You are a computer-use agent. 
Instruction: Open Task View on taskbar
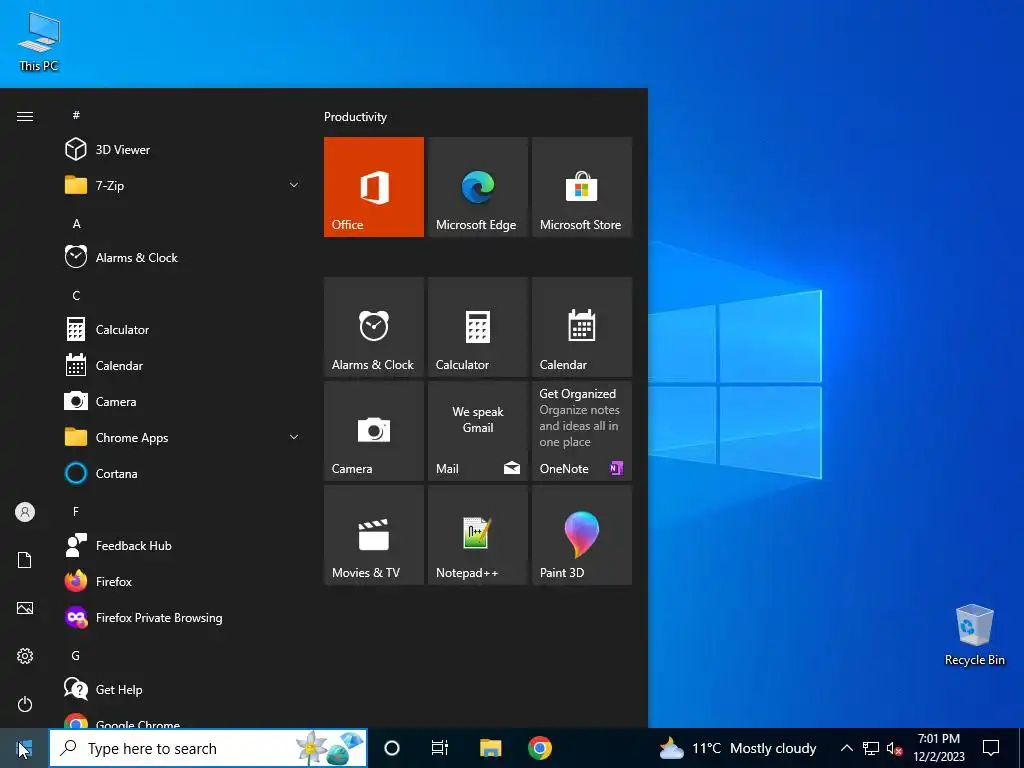440,748
